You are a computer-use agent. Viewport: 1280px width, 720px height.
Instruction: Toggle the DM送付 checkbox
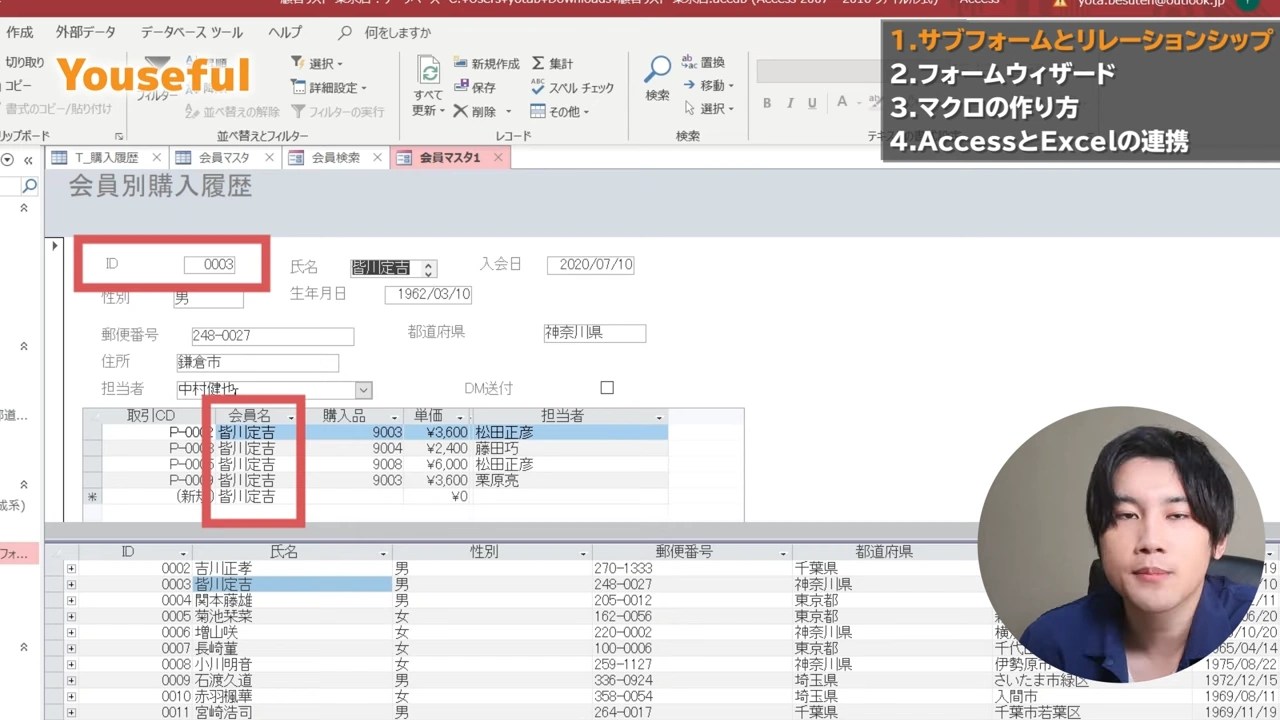pos(607,388)
